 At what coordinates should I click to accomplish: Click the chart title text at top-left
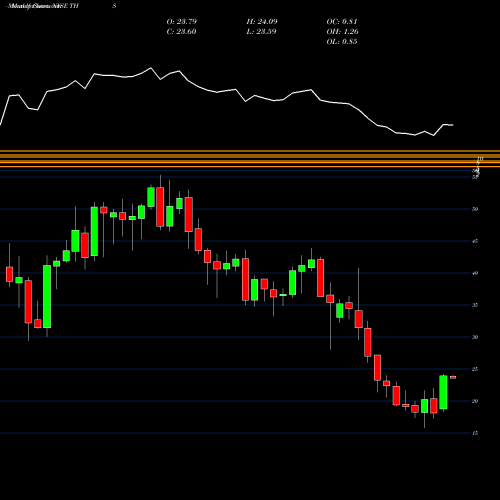(43, 6)
